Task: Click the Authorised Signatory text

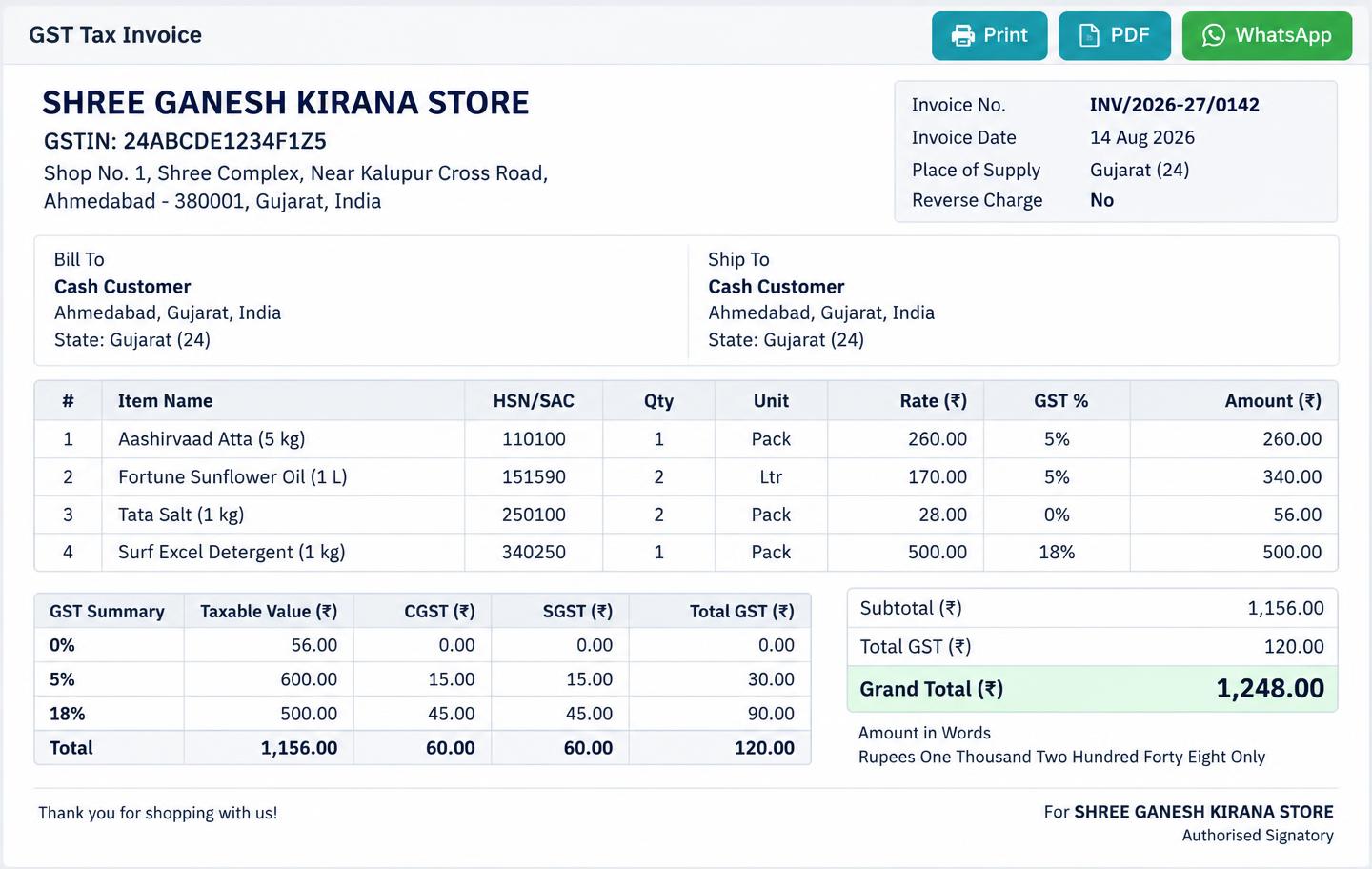Action: [1258, 836]
